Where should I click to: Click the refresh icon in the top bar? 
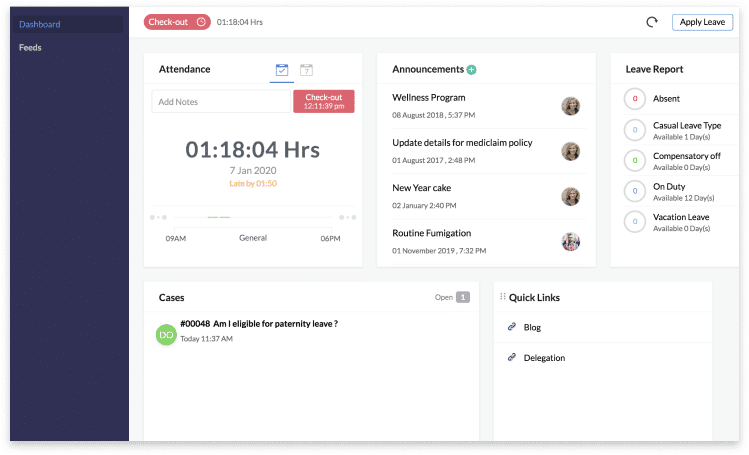tap(652, 22)
